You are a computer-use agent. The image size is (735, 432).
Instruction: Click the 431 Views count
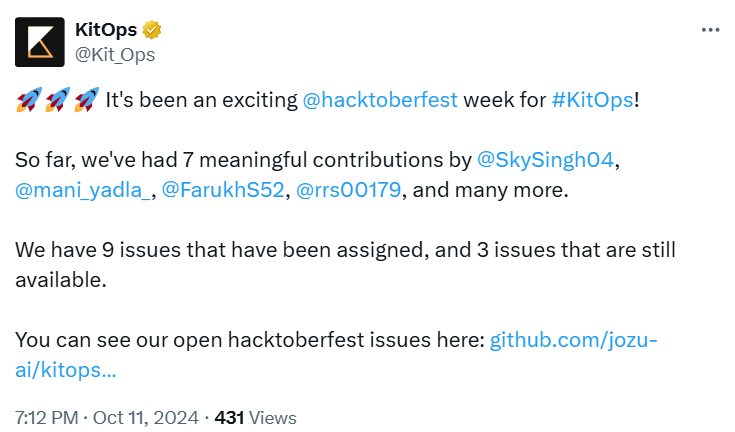(256, 417)
